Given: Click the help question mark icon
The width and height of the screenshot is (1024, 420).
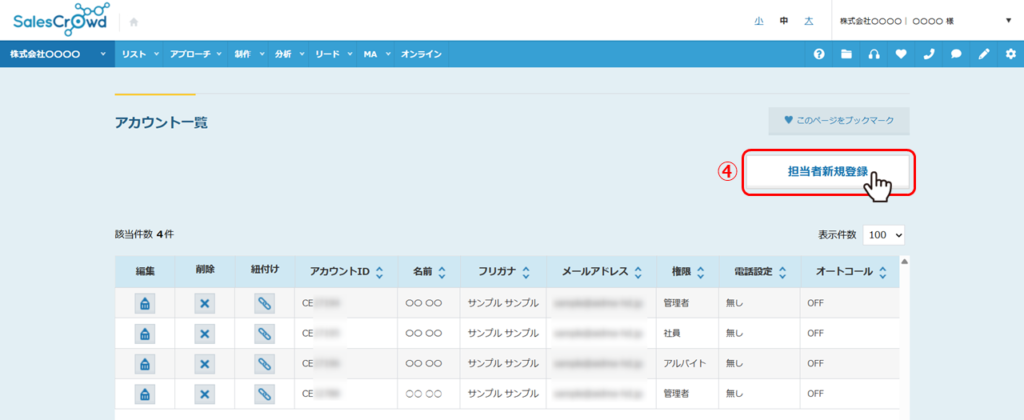Looking at the screenshot, I should (819, 54).
